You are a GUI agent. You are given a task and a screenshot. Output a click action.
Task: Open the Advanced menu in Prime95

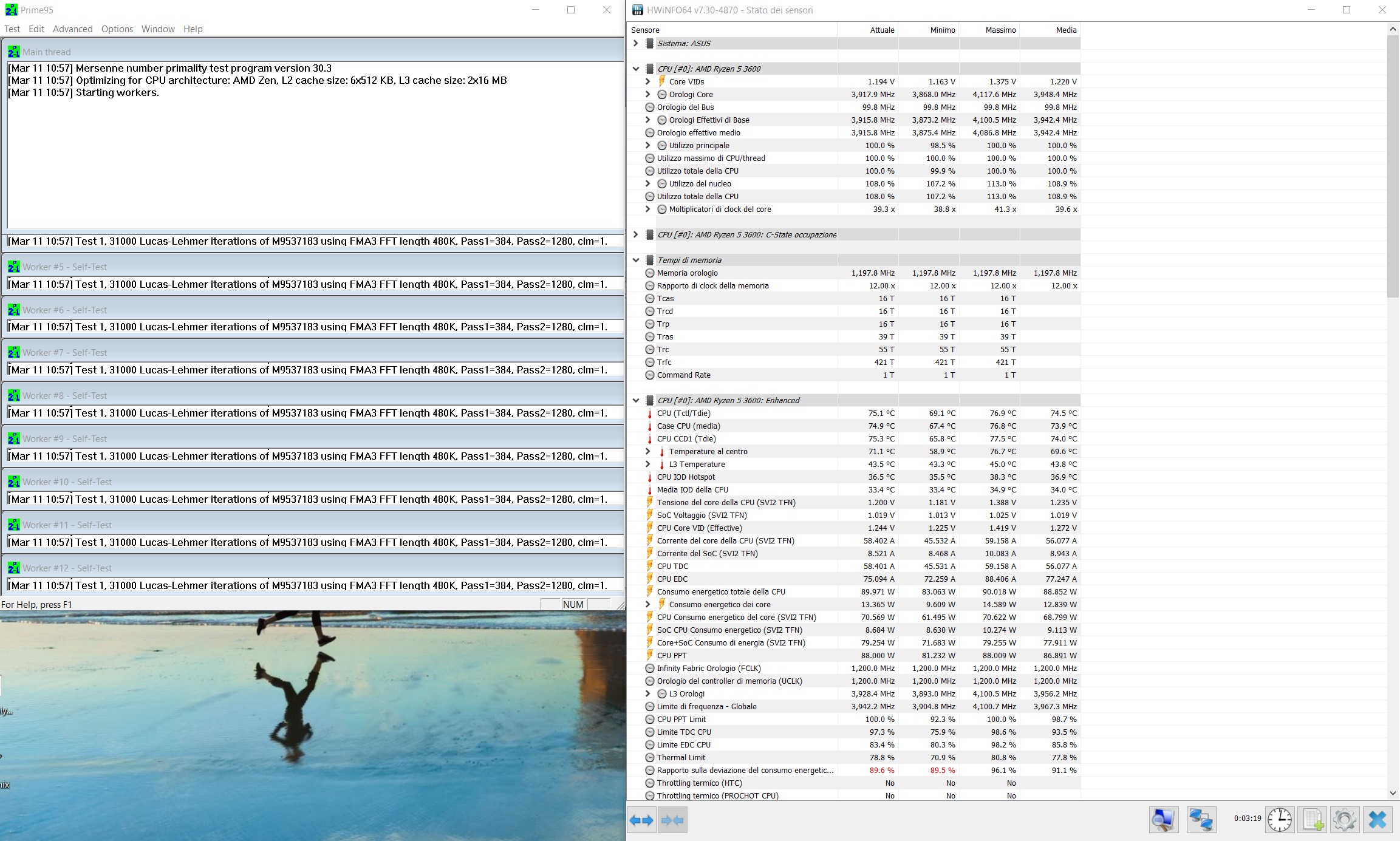pos(72,29)
